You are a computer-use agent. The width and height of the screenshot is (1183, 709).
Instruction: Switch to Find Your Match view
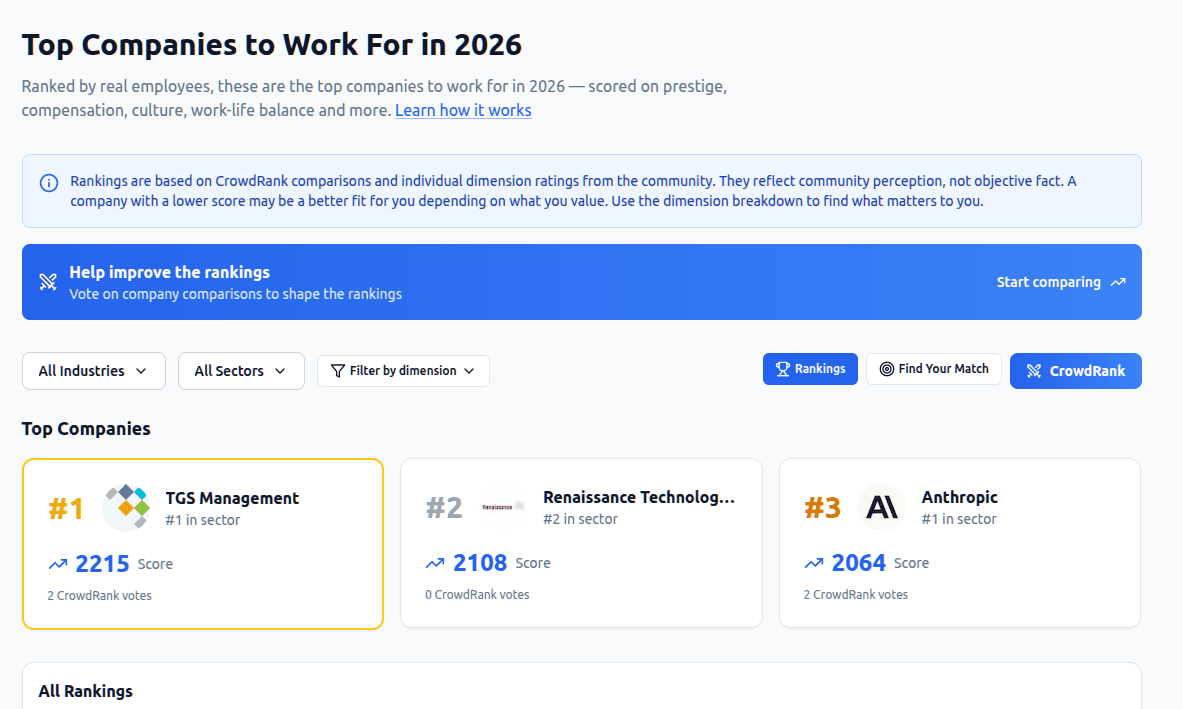[934, 369]
